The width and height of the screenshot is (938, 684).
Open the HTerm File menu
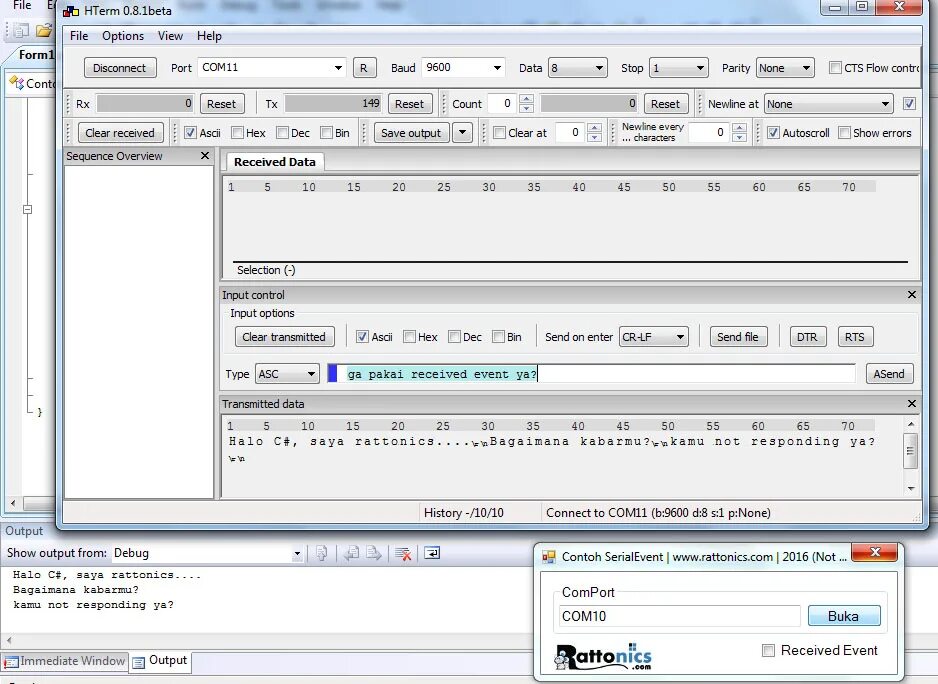[x=79, y=36]
